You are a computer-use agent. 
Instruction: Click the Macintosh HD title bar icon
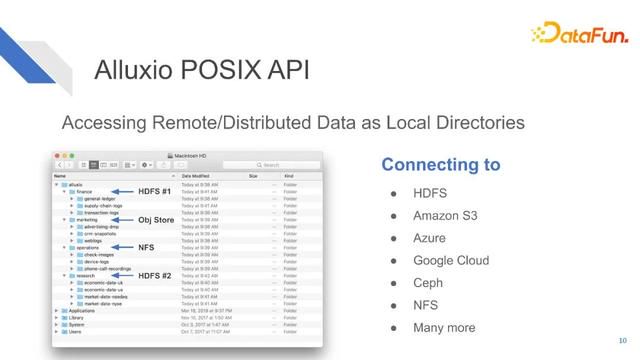tap(170, 156)
